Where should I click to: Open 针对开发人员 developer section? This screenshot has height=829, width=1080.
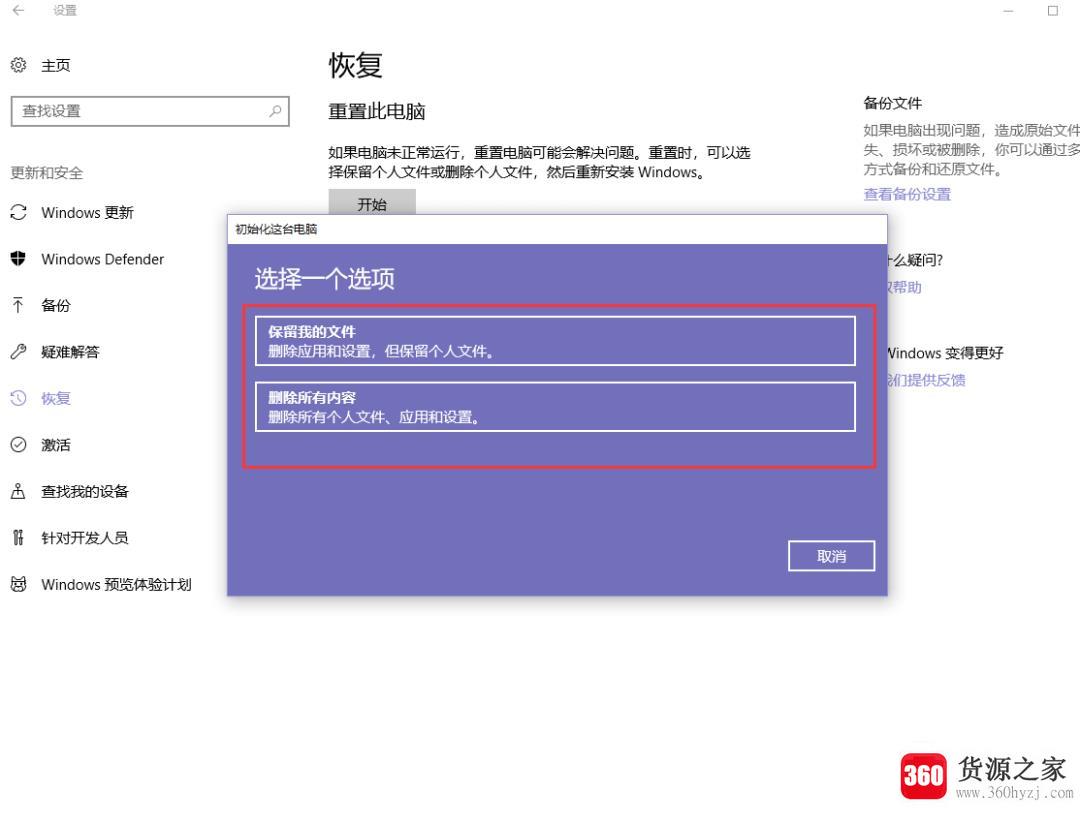pos(85,538)
